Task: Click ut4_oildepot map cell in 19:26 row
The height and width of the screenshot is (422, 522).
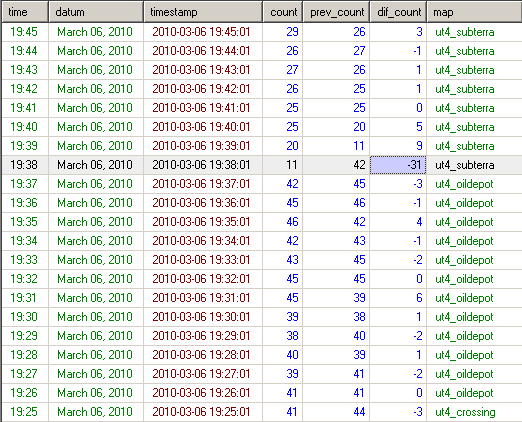Action: click(475, 393)
